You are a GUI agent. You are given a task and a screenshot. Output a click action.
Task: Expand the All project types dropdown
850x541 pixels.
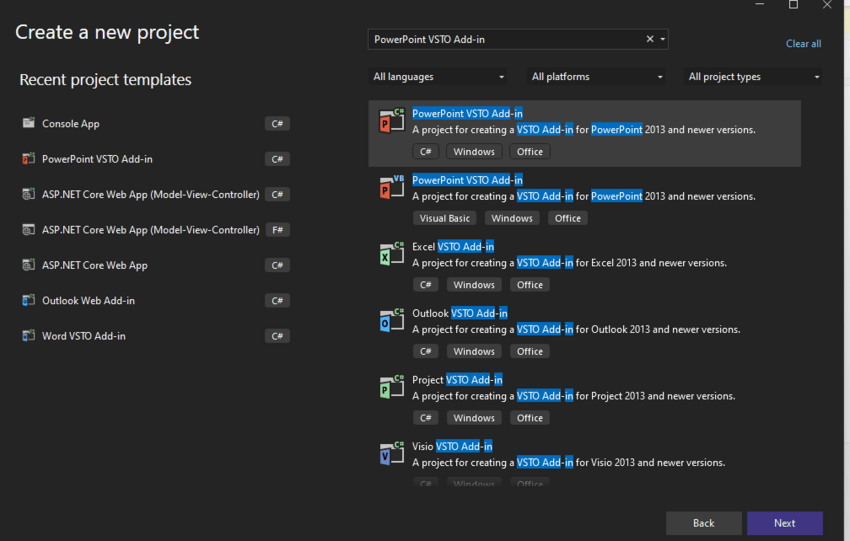tap(752, 76)
